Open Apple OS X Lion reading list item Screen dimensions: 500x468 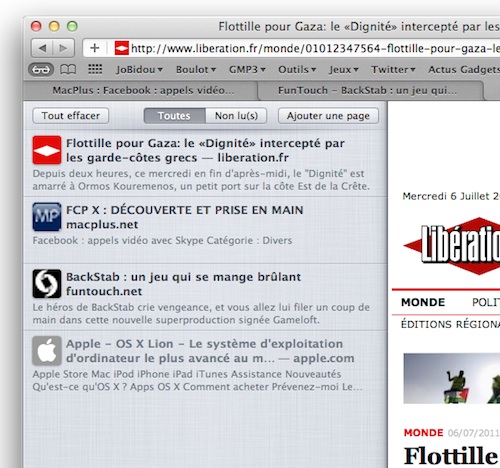[x=205, y=364]
